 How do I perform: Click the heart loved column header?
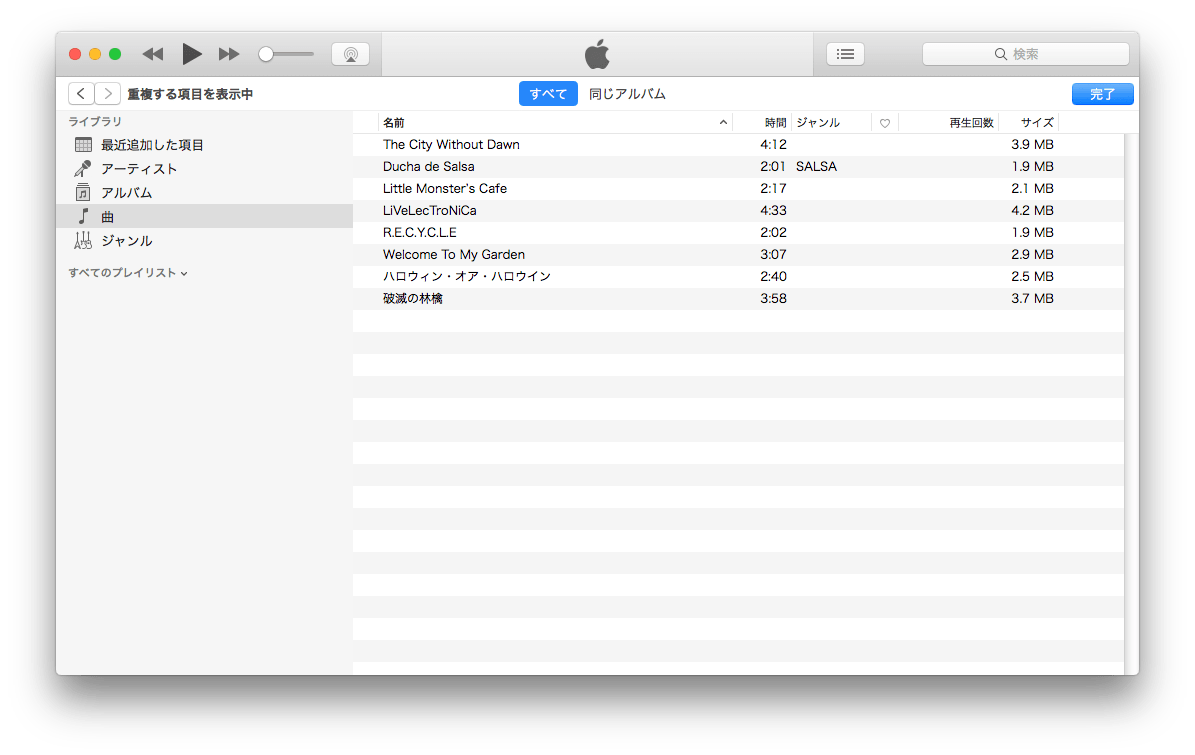(885, 123)
